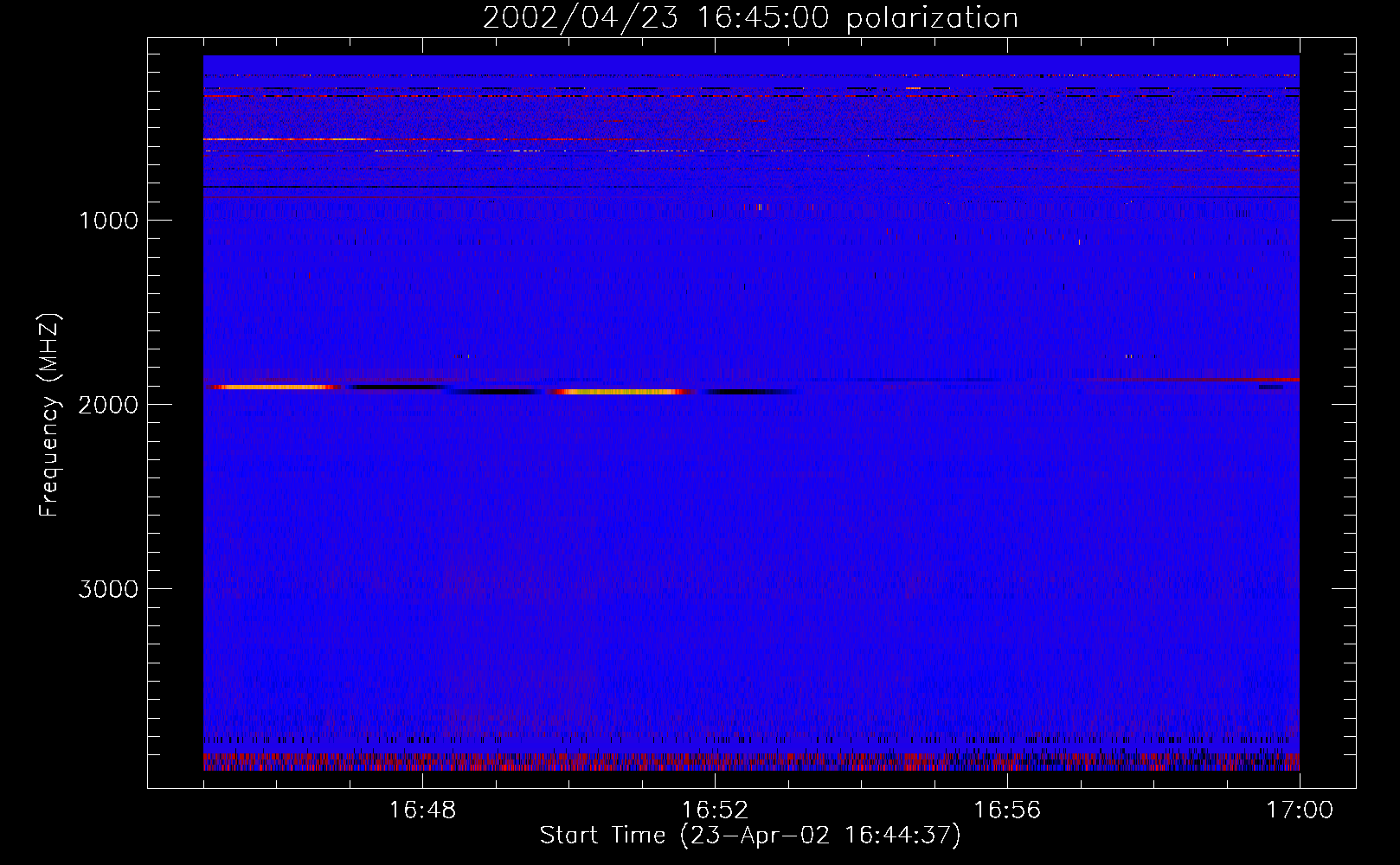Click the plot title '2002/04/23 16:45:00 polarization'
Viewport: 1400px width, 865px height.
pos(750,18)
